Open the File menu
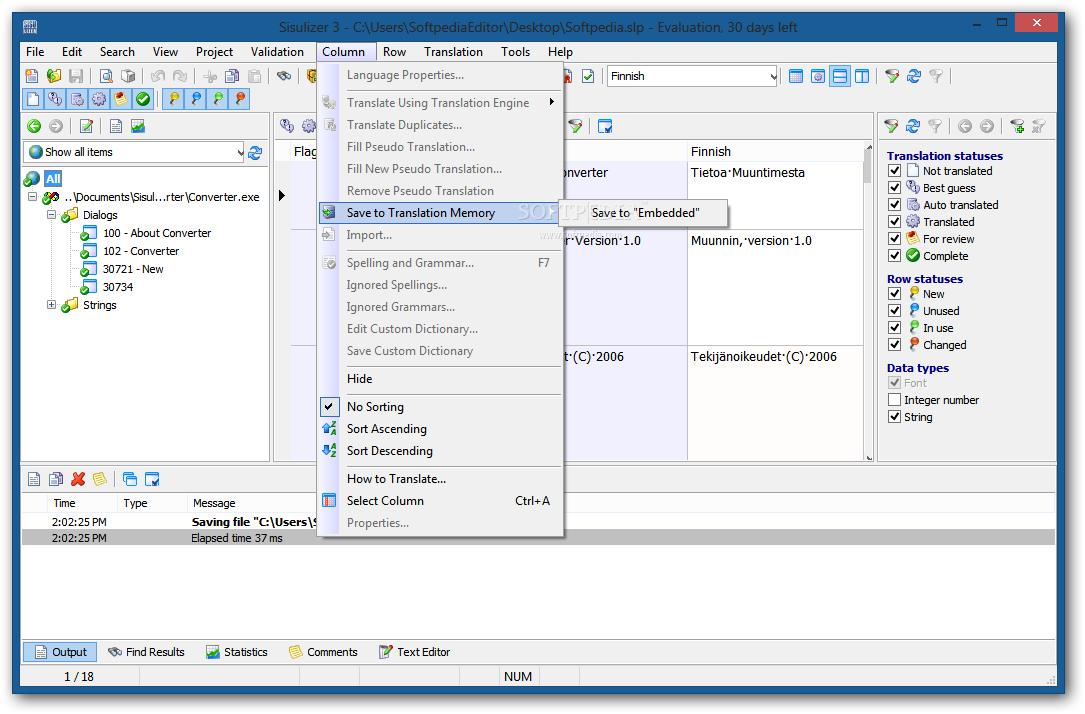 [35, 52]
